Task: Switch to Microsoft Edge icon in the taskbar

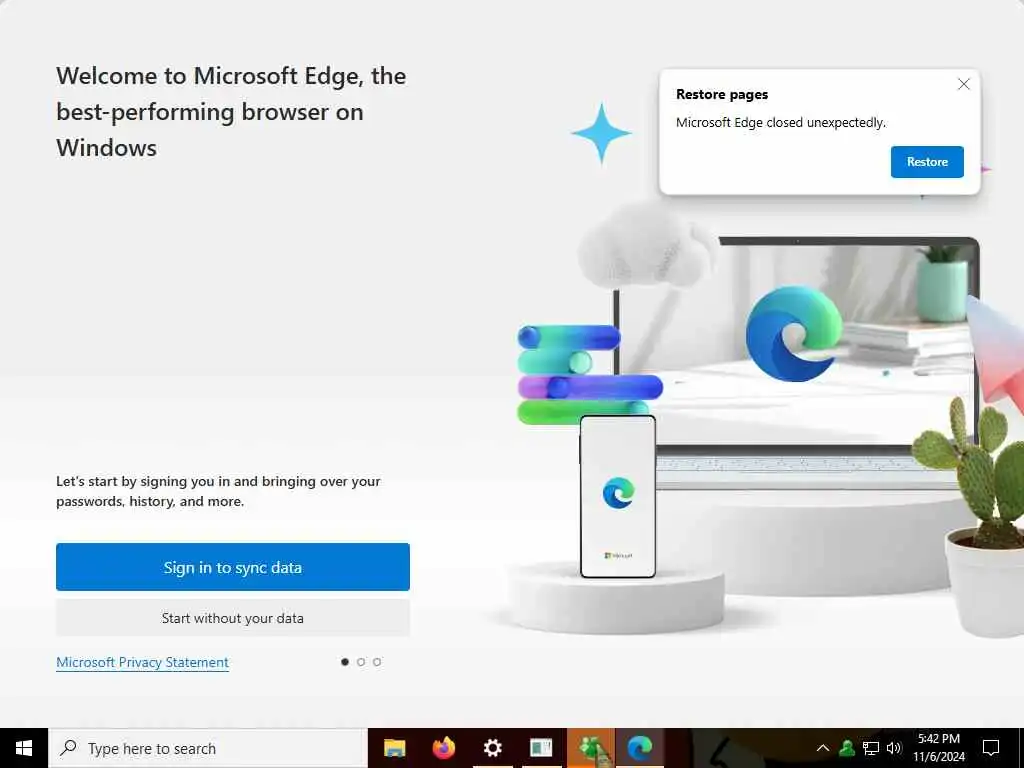Action: pos(640,748)
